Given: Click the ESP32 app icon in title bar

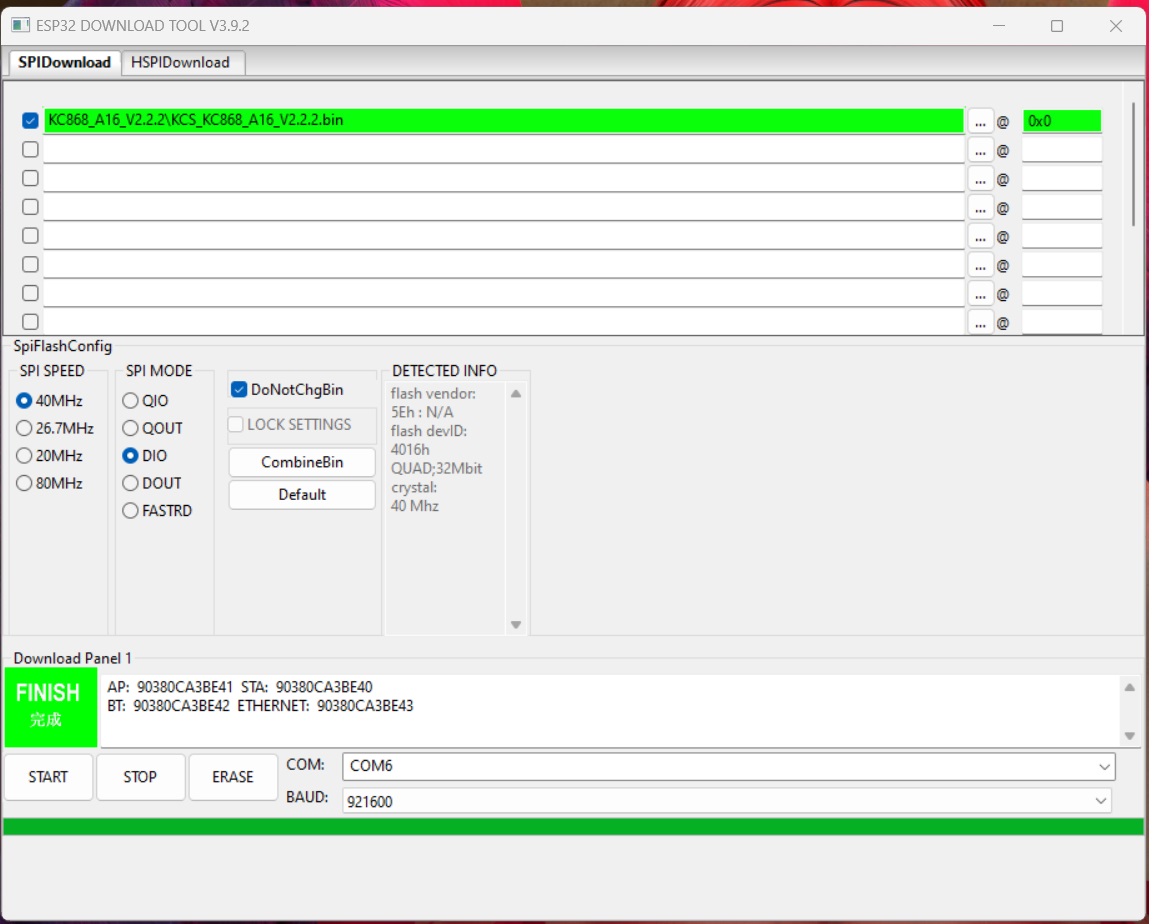Looking at the screenshot, I should (x=20, y=26).
